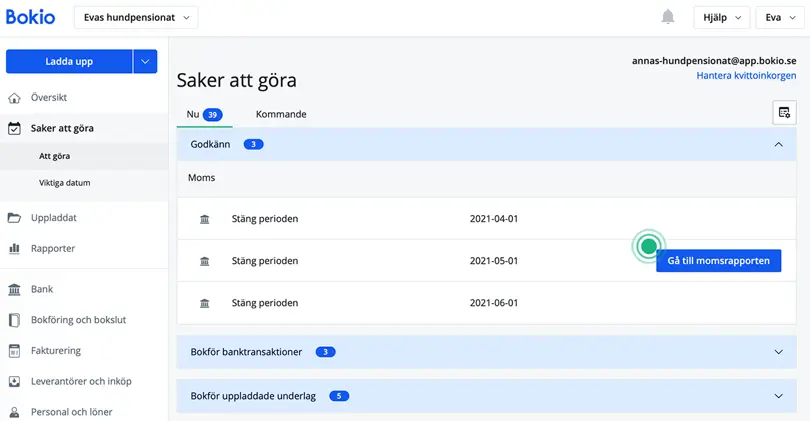Viewport: 810px width, 421px height.
Task: Click the Gå till momsrapporten button
Action: tap(718, 260)
